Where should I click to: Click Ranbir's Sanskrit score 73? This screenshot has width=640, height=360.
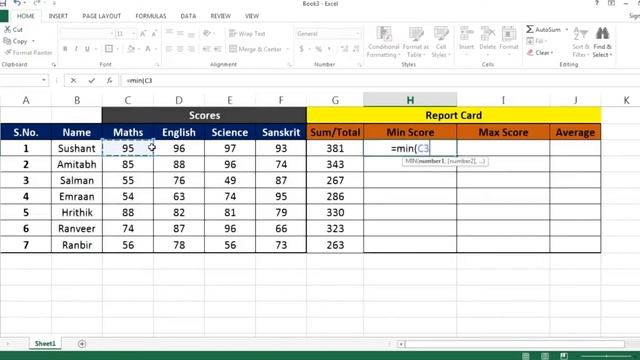pos(281,245)
